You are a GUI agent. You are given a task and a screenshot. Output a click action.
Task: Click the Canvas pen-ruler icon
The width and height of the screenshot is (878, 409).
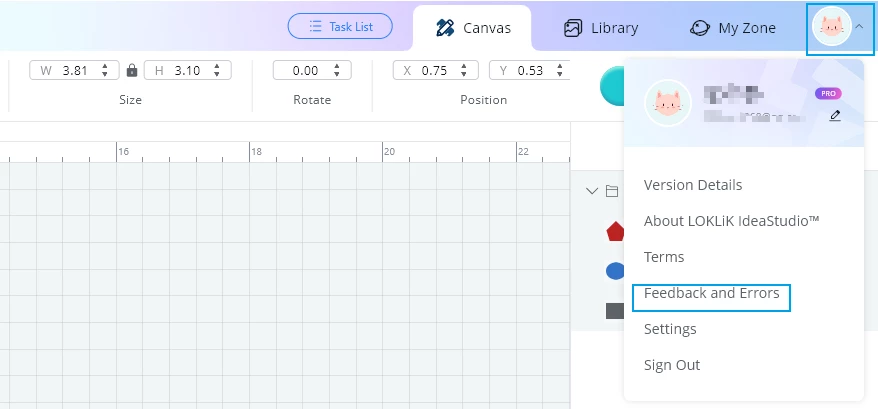click(x=445, y=28)
